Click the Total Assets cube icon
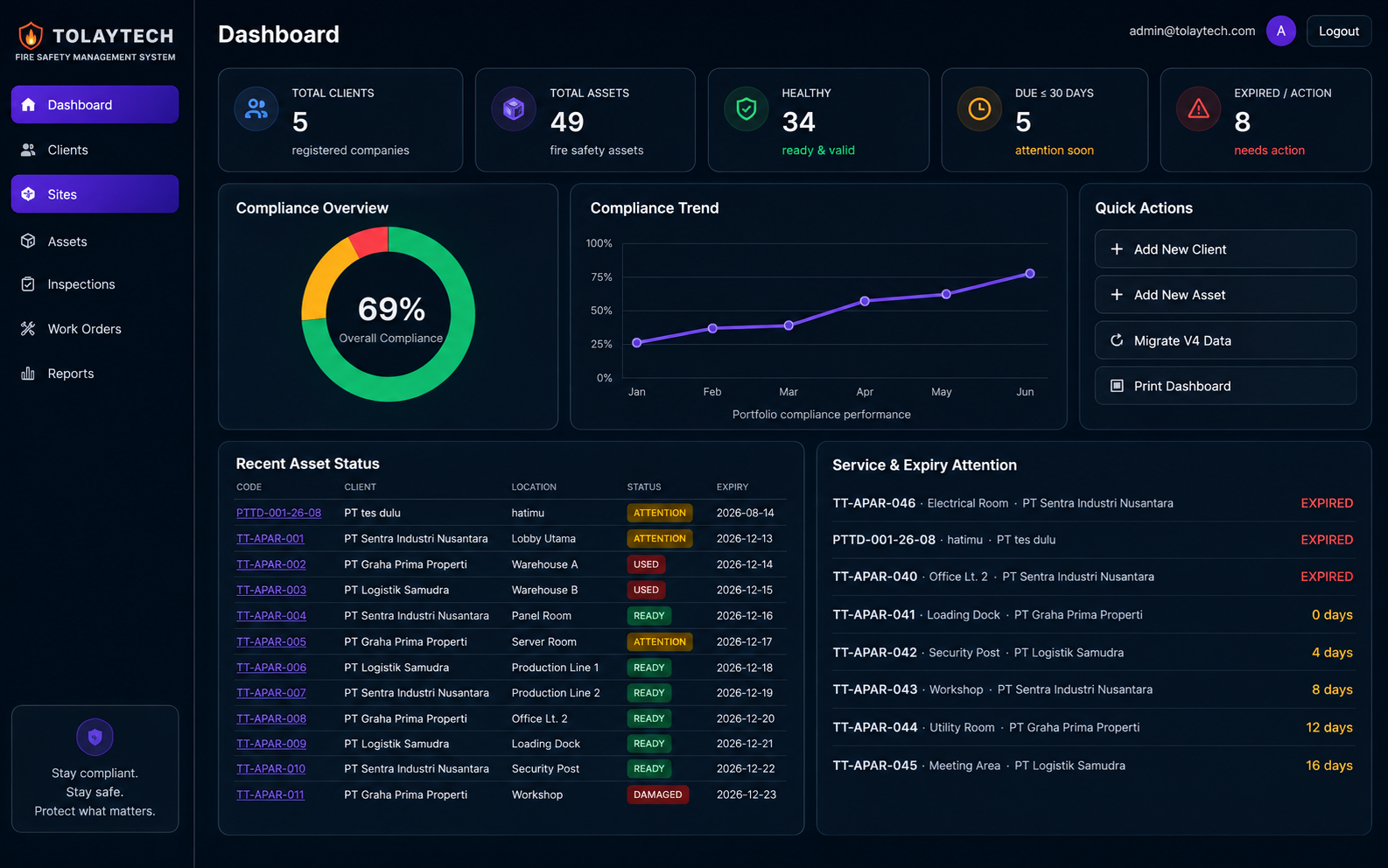This screenshot has height=868, width=1388. click(514, 108)
